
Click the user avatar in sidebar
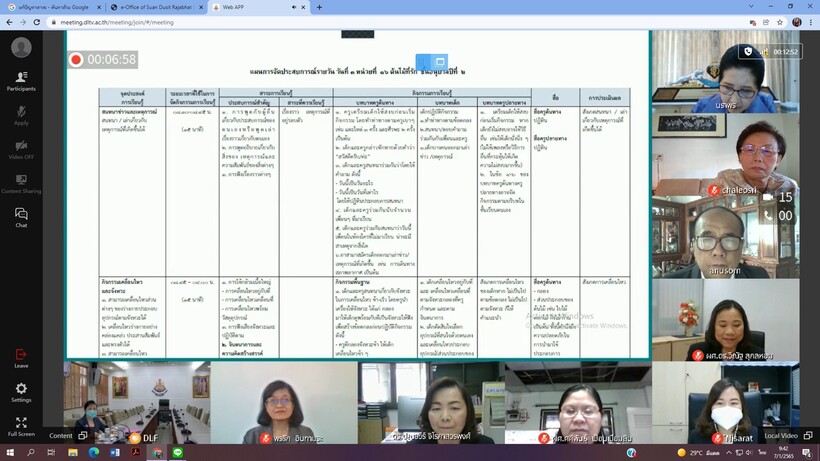(x=21, y=47)
